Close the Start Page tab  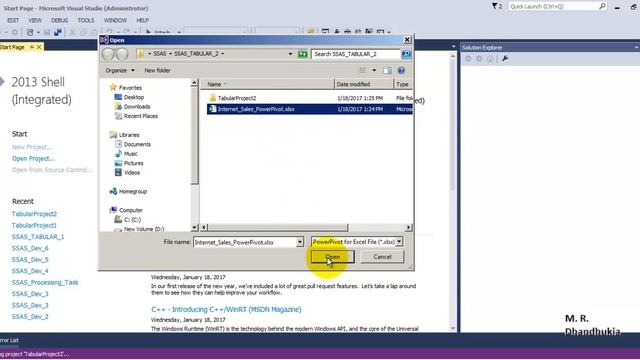coord(39,47)
